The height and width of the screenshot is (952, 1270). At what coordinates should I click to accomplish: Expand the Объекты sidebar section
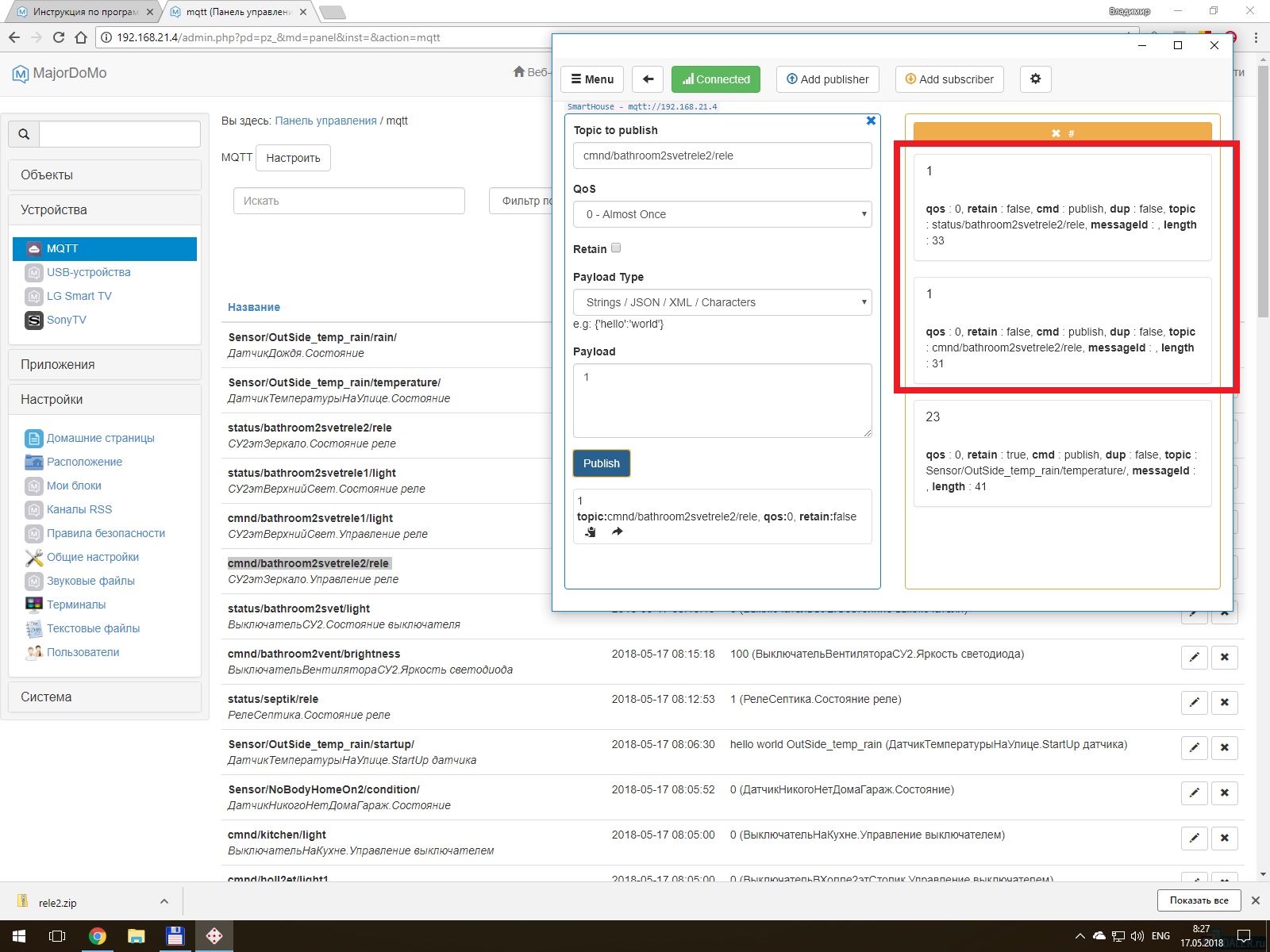click(x=104, y=175)
